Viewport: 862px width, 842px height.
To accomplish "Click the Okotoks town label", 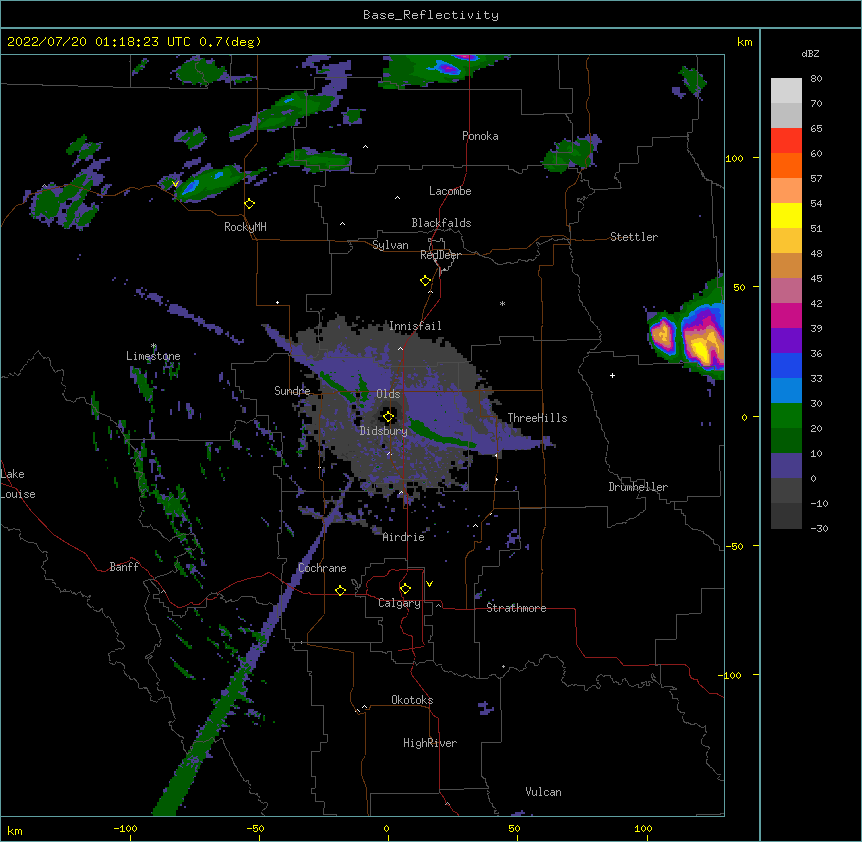I will pyautogui.click(x=412, y=700).
